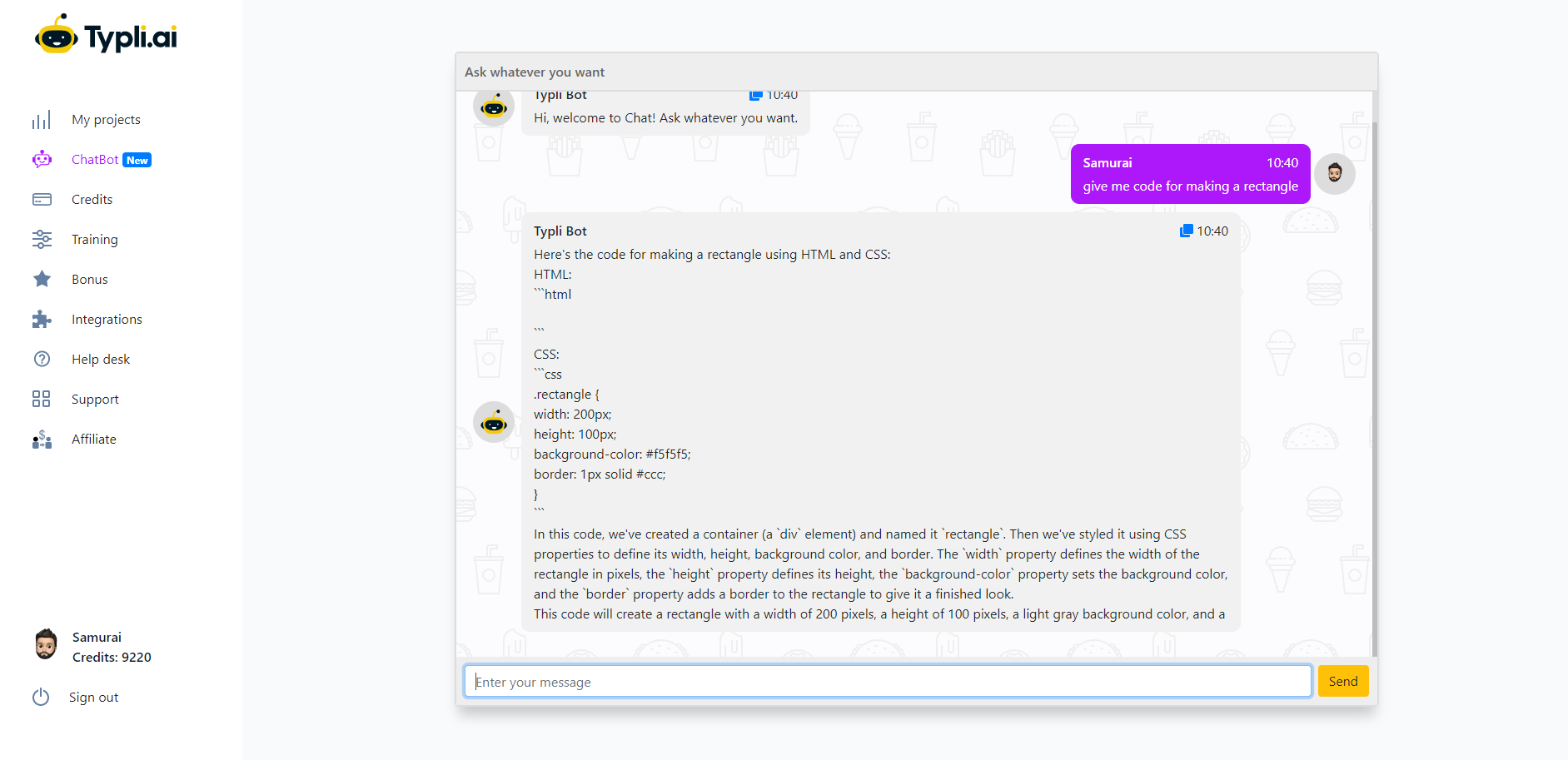The height and width of the screenshot is (760, 1568).
Task: Click the Sign out power icon
Action: click(42, 697)
